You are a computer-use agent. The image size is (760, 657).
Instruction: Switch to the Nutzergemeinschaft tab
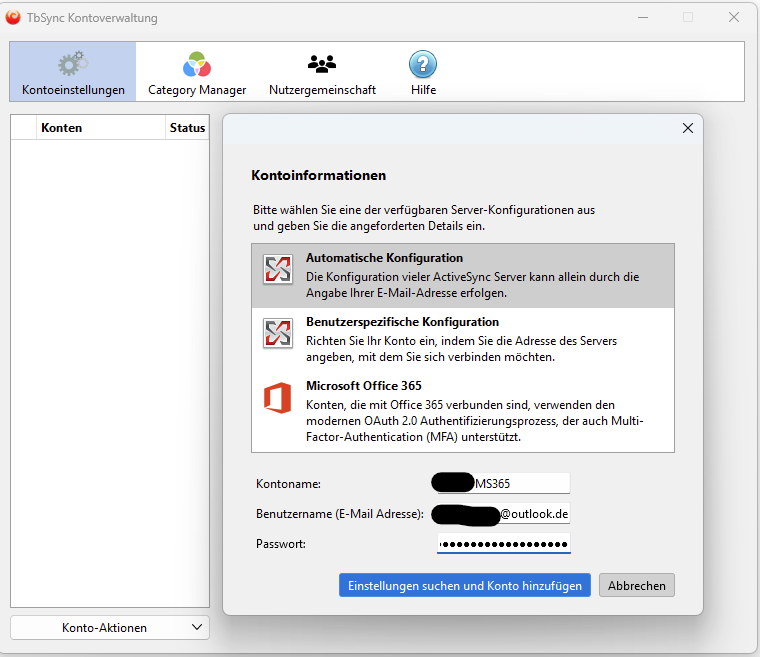pyautogui.click(x=322, y=72)
